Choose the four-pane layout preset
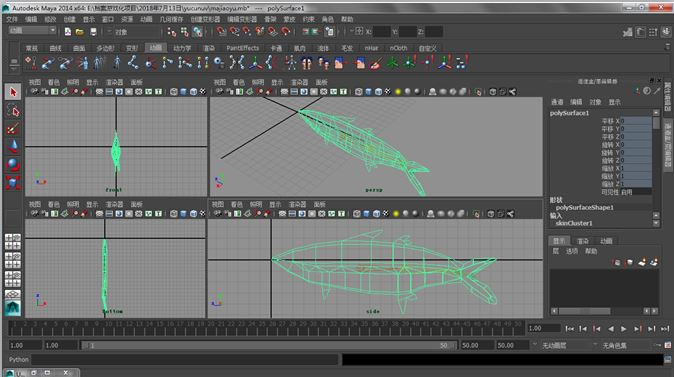674x377 pixels. coord(13,242)
